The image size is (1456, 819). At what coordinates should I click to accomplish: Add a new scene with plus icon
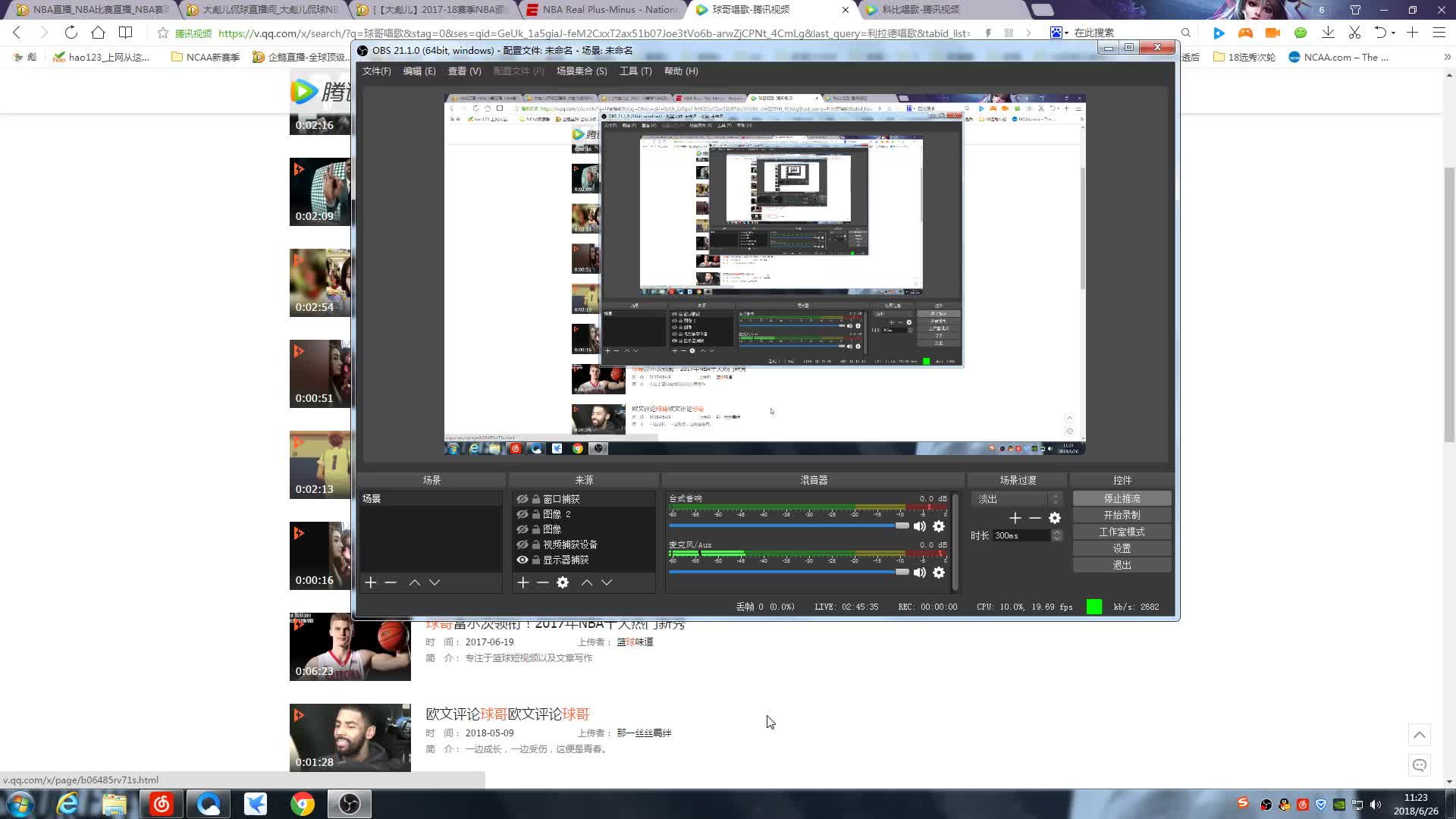pyautogui.click(x=371, y=582)
